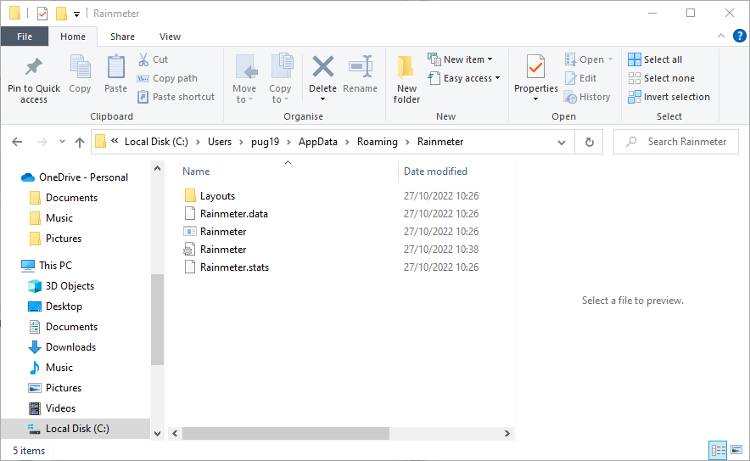Image resolution: width=750 pixels, height=461 pixels.
Task: Click the Delete X icon
Action: (323, 66)
